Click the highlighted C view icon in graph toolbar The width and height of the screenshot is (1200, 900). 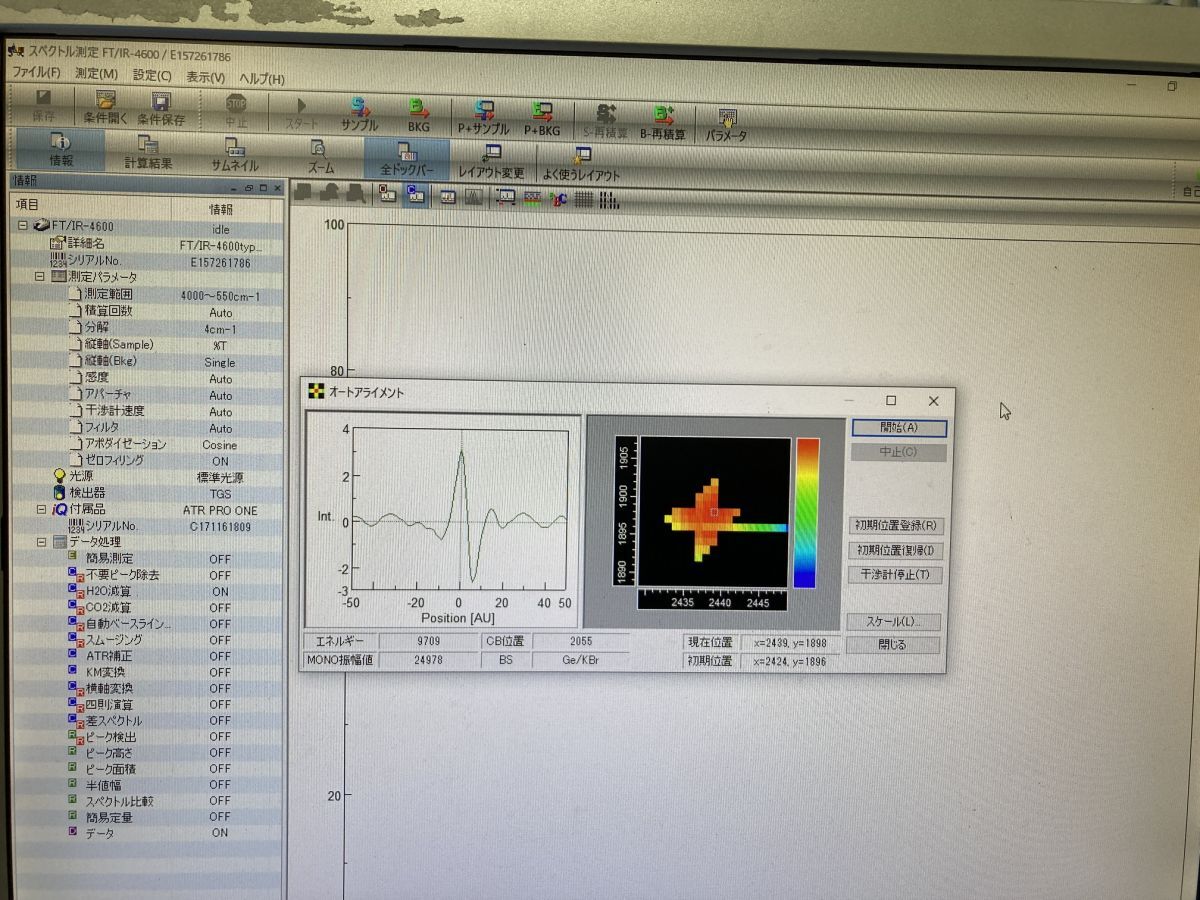(415, 195)
